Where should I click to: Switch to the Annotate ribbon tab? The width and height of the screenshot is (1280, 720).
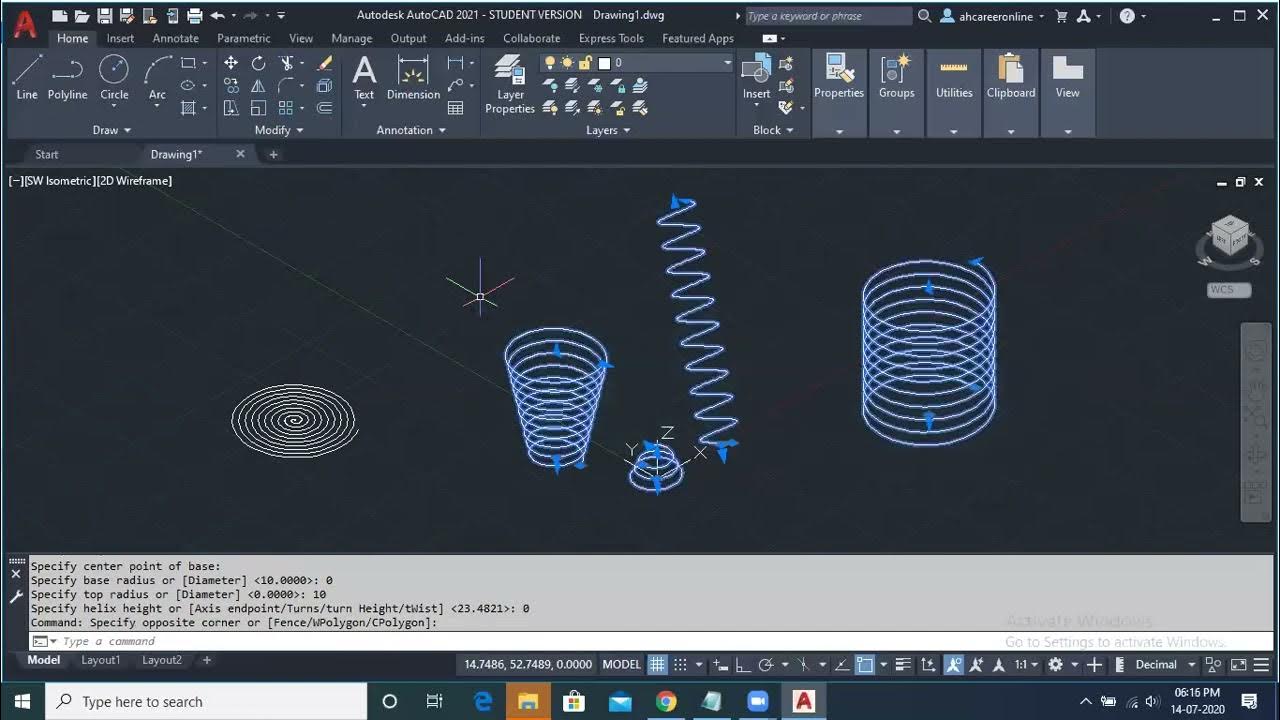(x=175, y=38)
